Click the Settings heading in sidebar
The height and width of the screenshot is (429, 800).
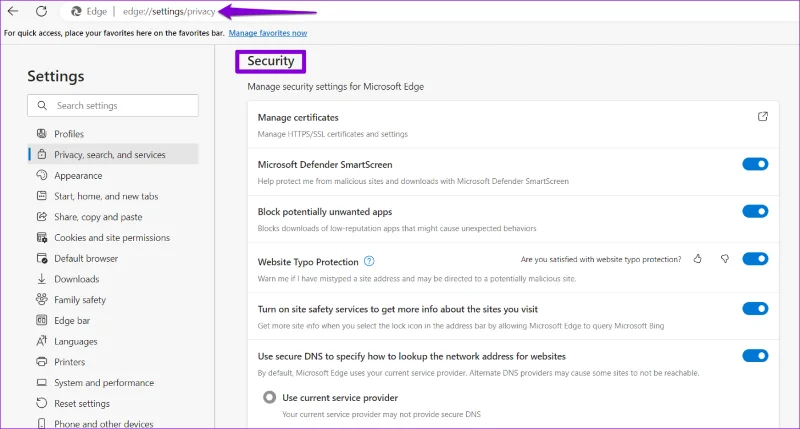click(56, 76)
